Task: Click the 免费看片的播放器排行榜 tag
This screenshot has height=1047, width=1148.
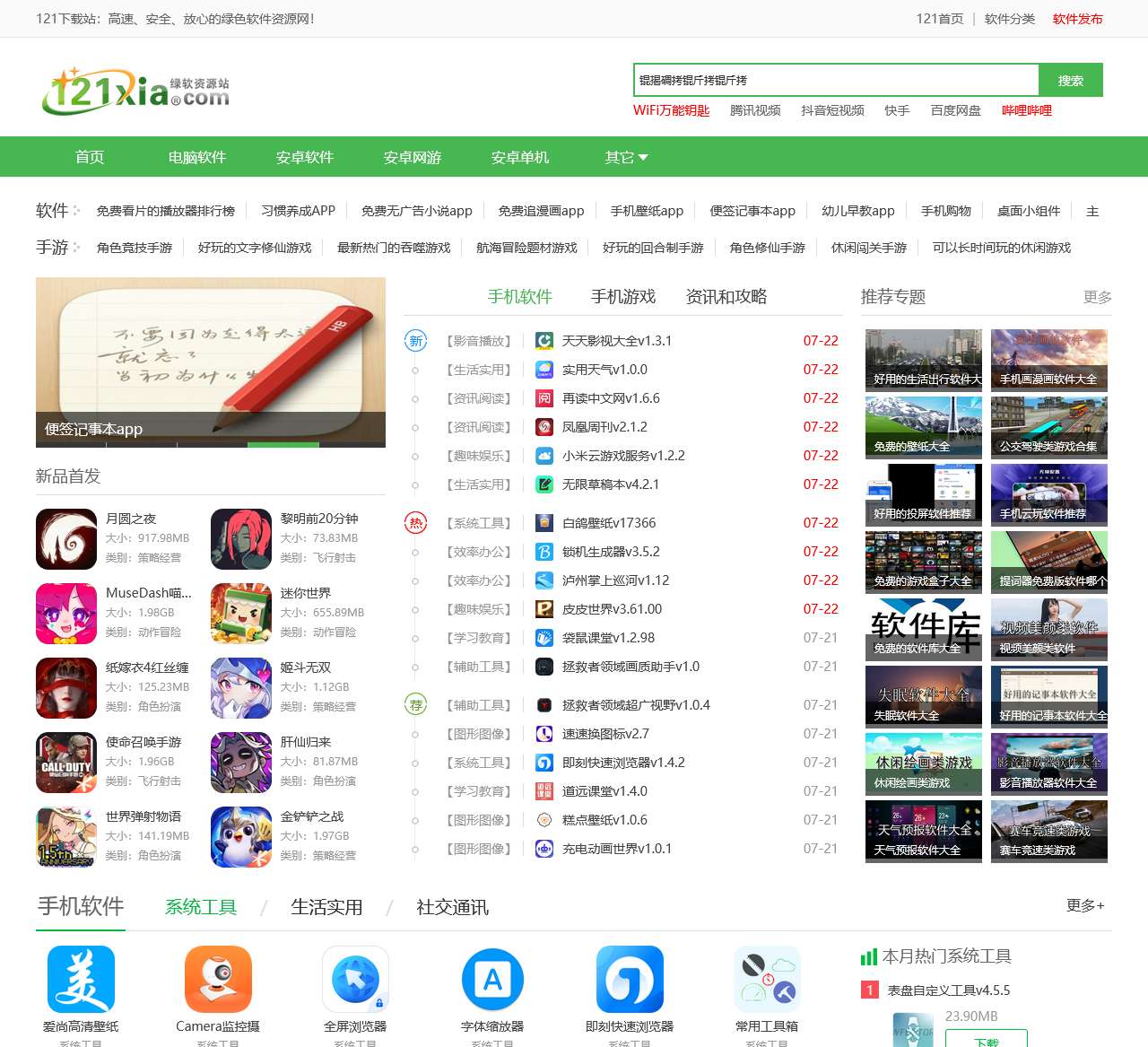Action: click(166, 211)
